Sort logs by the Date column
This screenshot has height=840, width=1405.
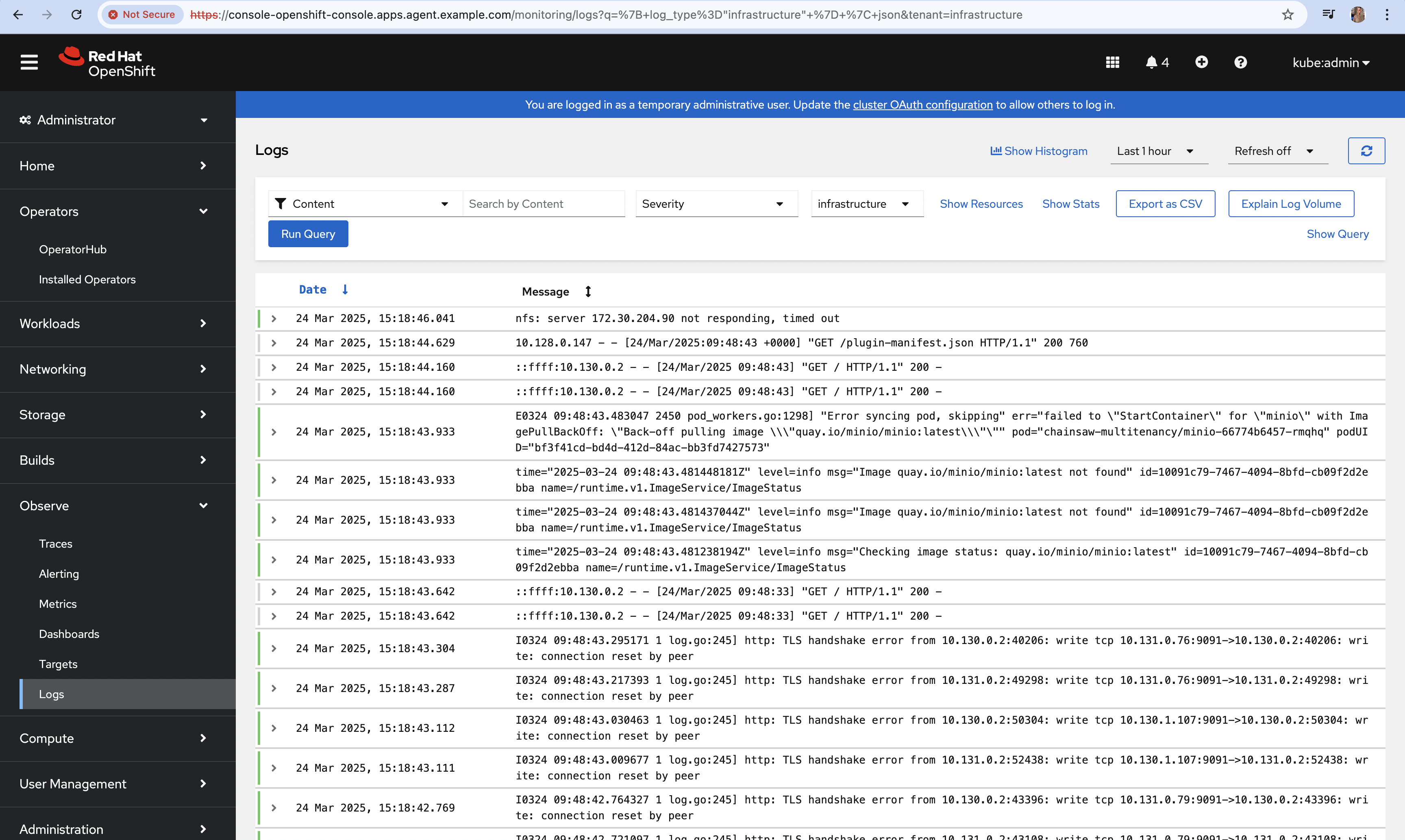313,290
